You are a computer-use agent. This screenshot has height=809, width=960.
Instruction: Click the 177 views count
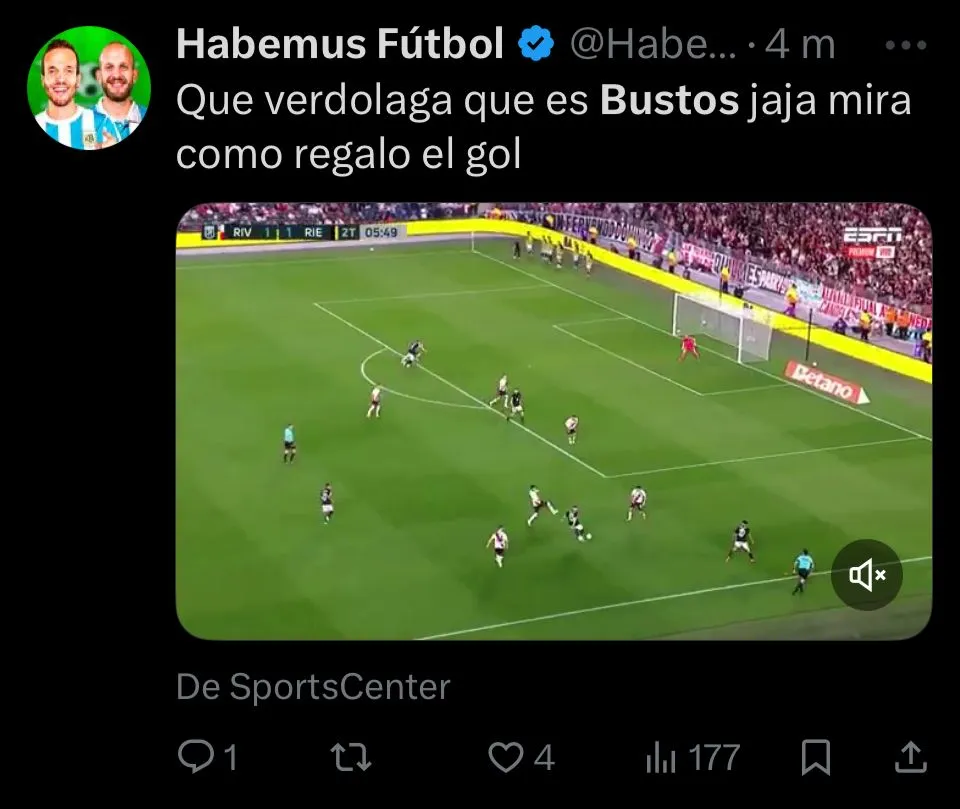click(714, 758)
